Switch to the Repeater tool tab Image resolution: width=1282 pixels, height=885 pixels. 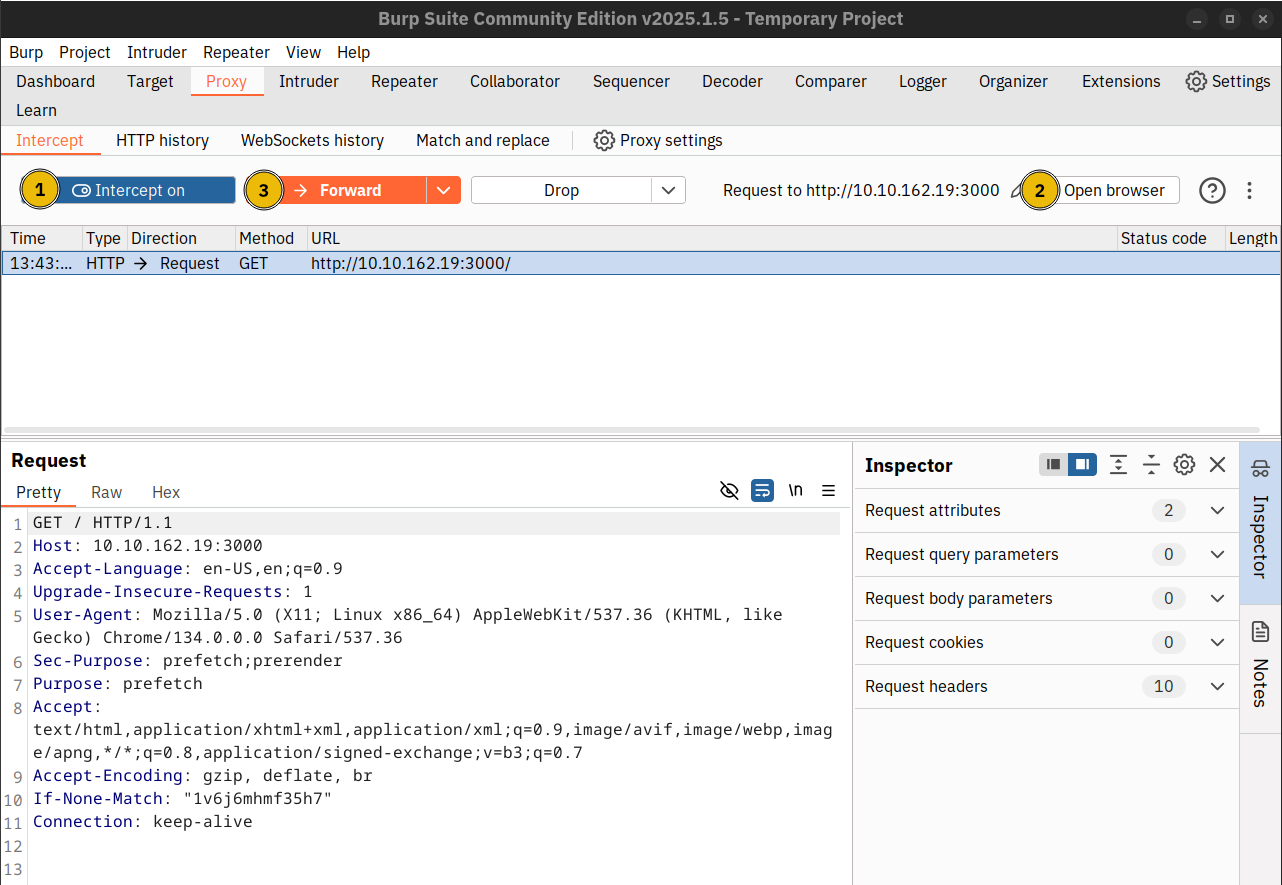[404, 81]
